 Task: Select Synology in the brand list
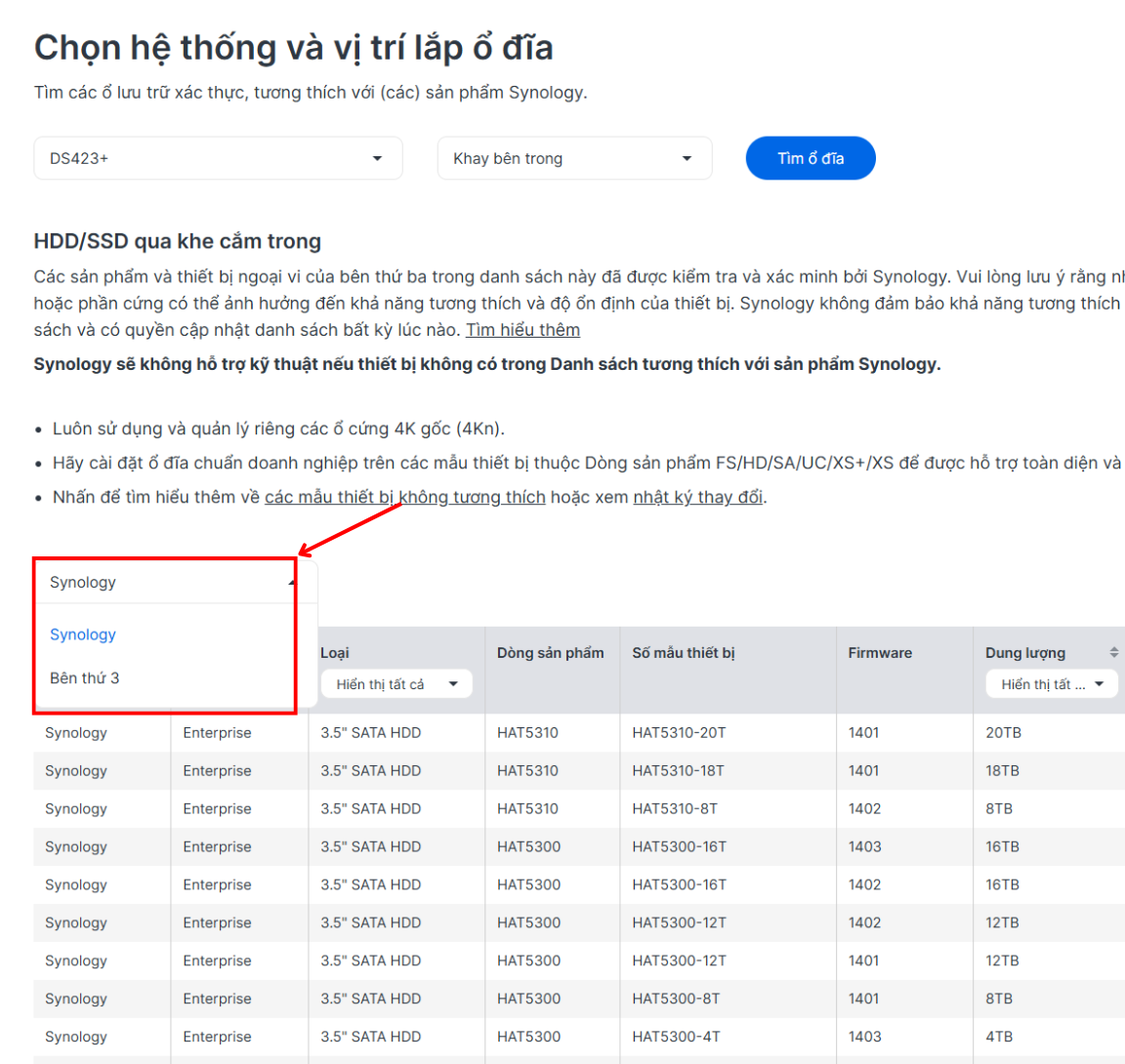82,634
